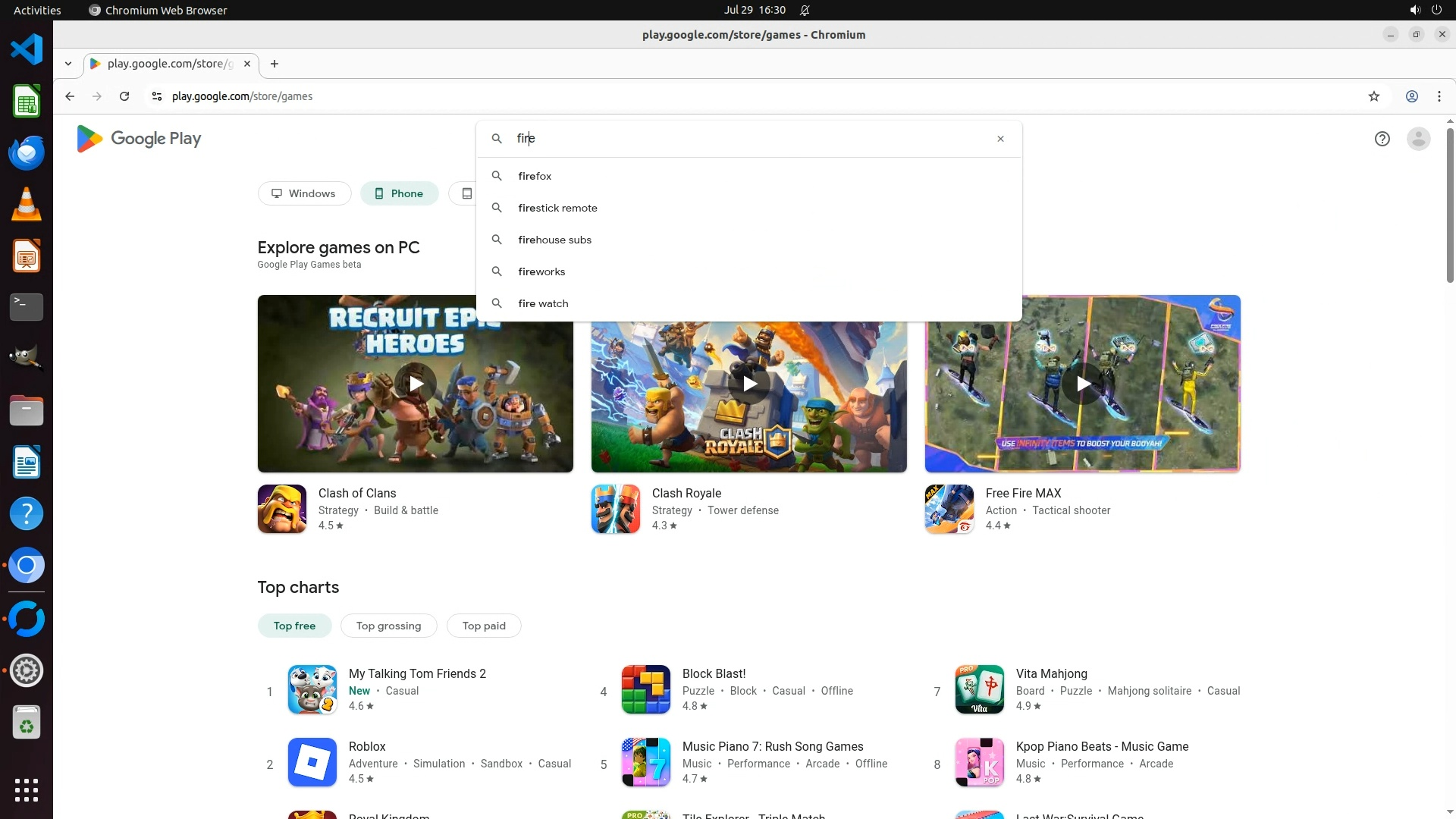Switch to Top paid chart

click(x=484, y=626)
